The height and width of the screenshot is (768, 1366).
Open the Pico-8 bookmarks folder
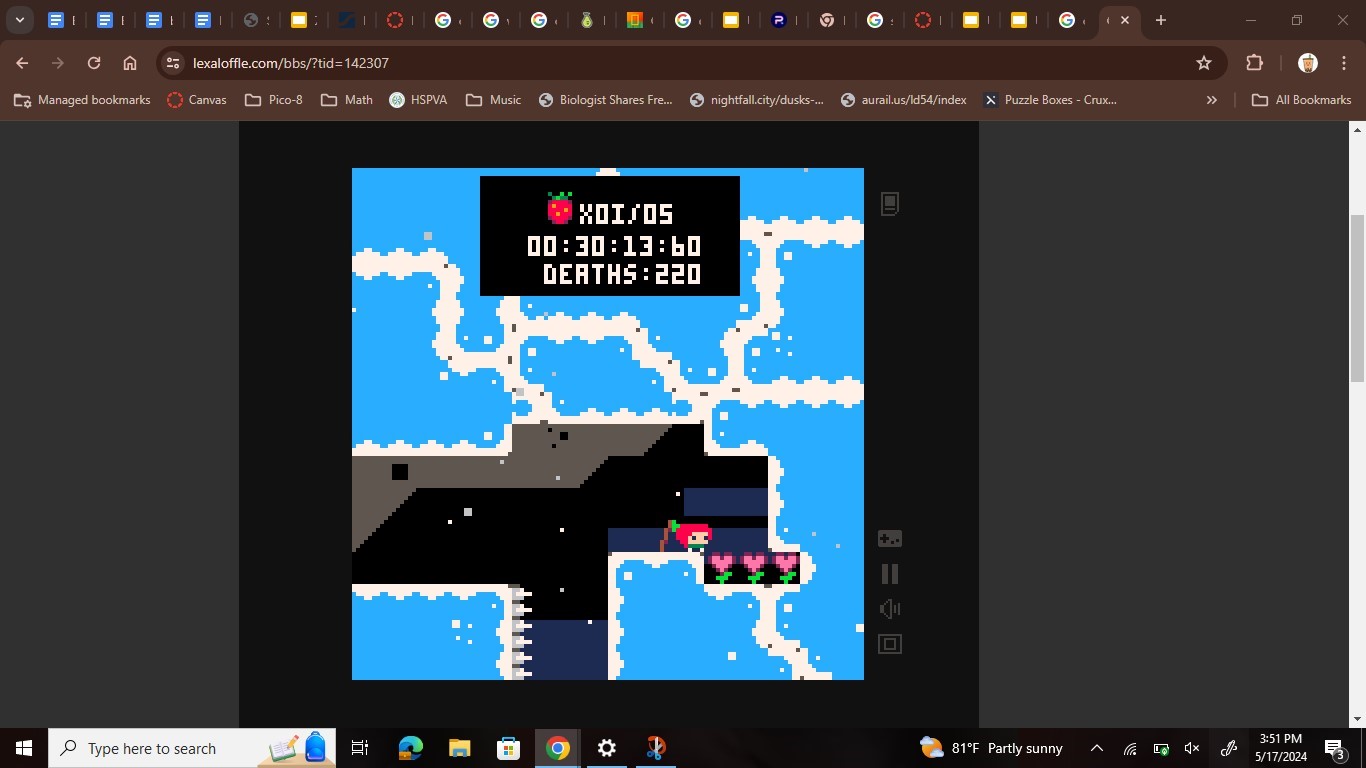pos(273,100)
